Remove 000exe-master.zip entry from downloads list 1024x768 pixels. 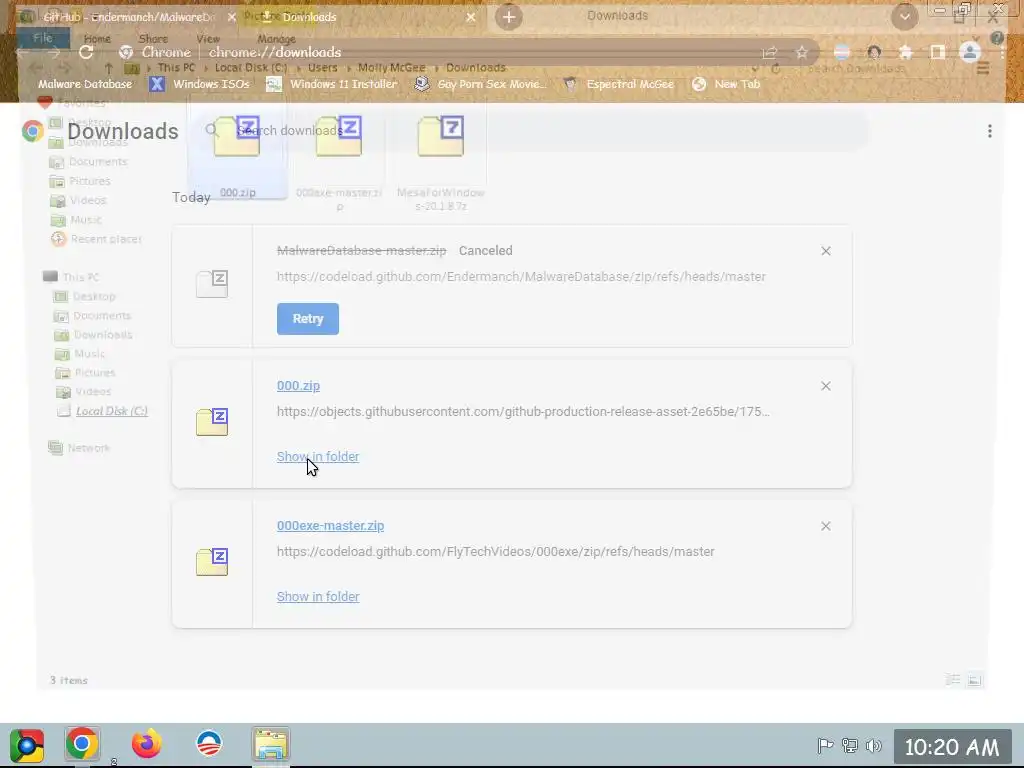(x=826, y=526)
